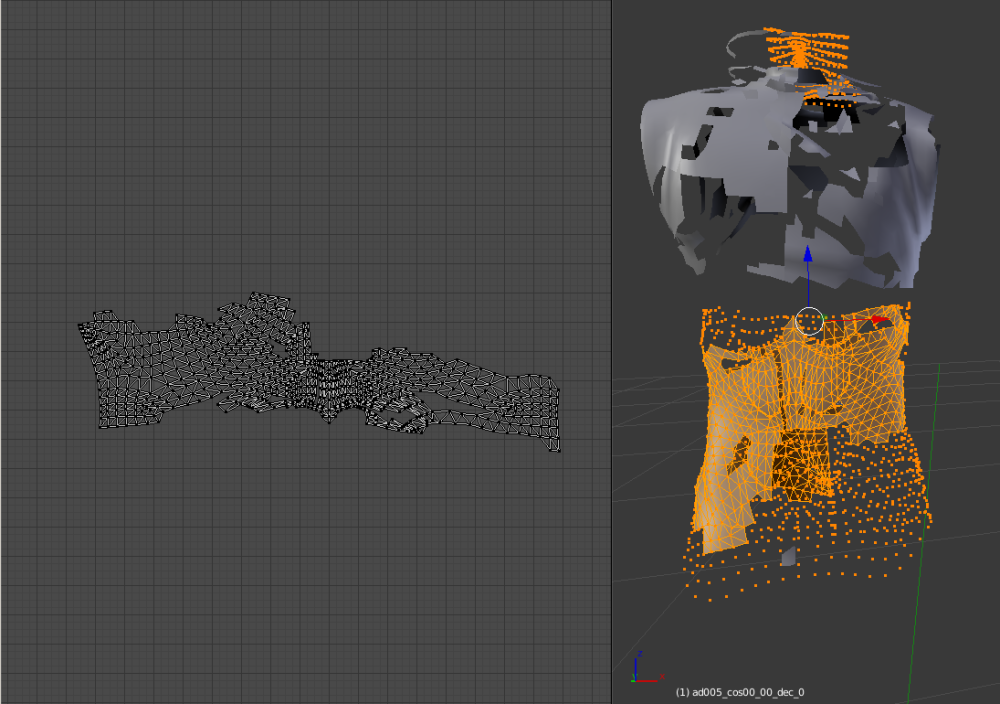Click the left edge of the UV island

coord(84,330)
